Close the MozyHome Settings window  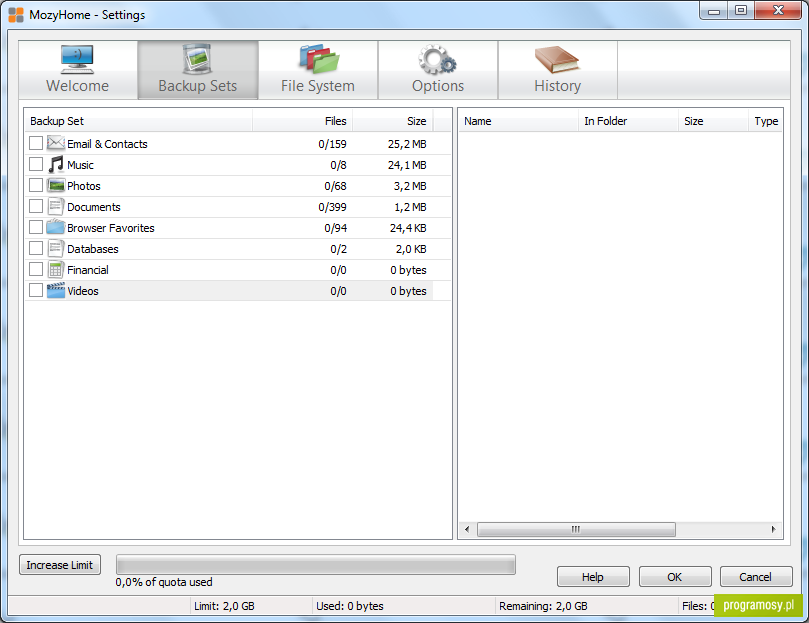[x=779, y=10]
